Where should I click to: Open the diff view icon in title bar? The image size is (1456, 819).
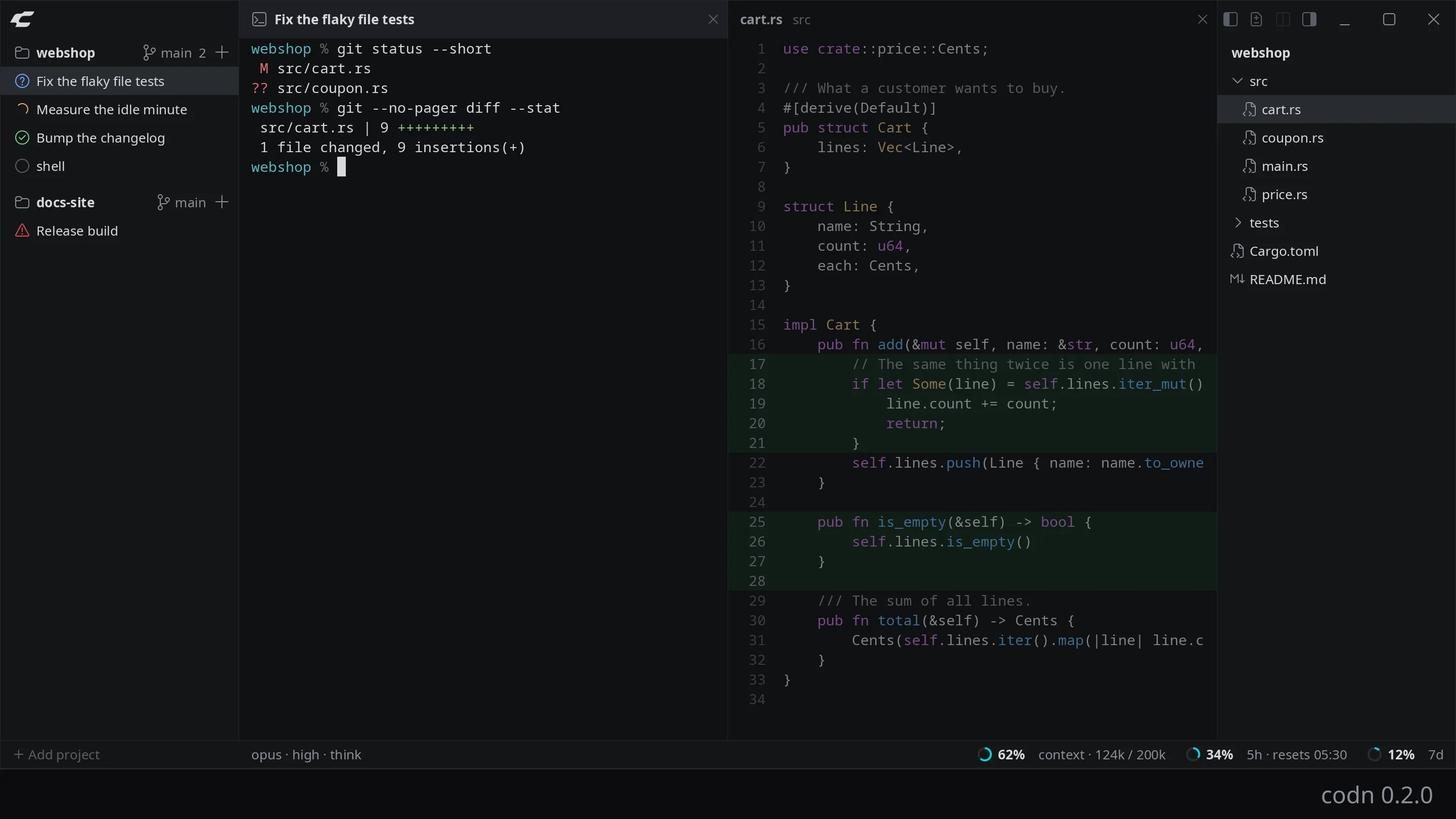tap(1256, 19)
